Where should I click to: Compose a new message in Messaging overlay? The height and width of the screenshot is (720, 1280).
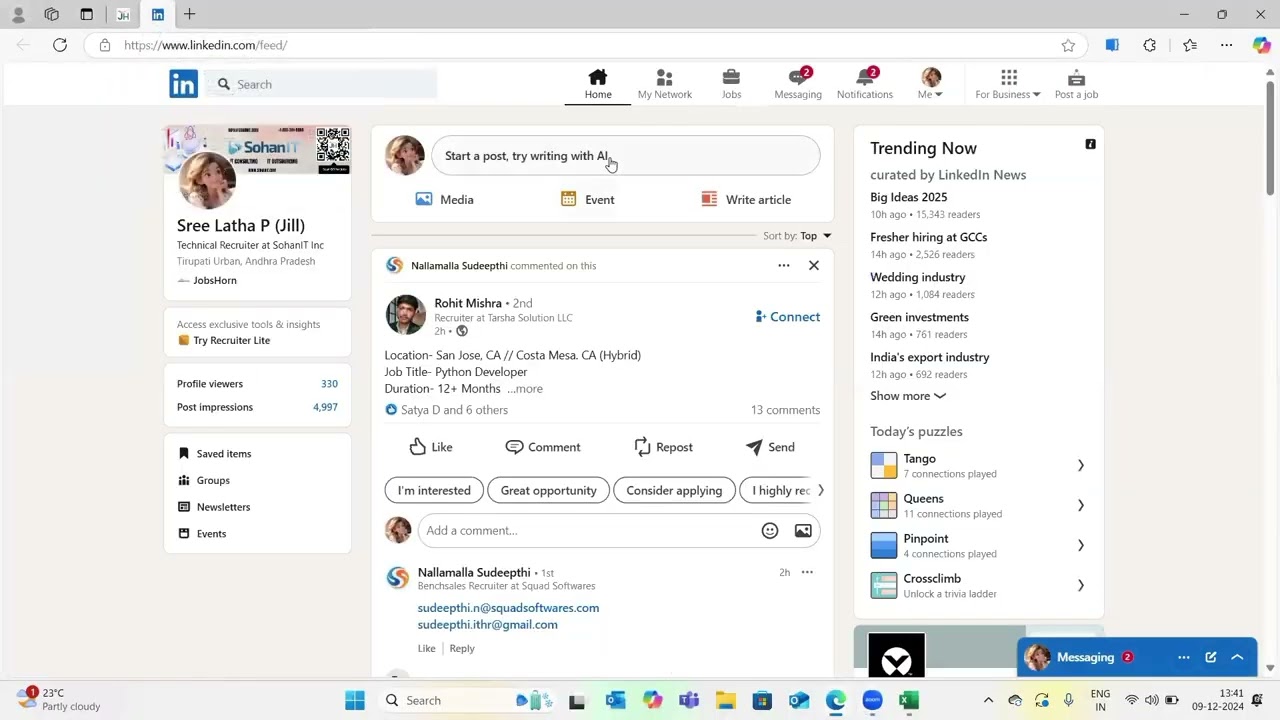coord(1210,657)
